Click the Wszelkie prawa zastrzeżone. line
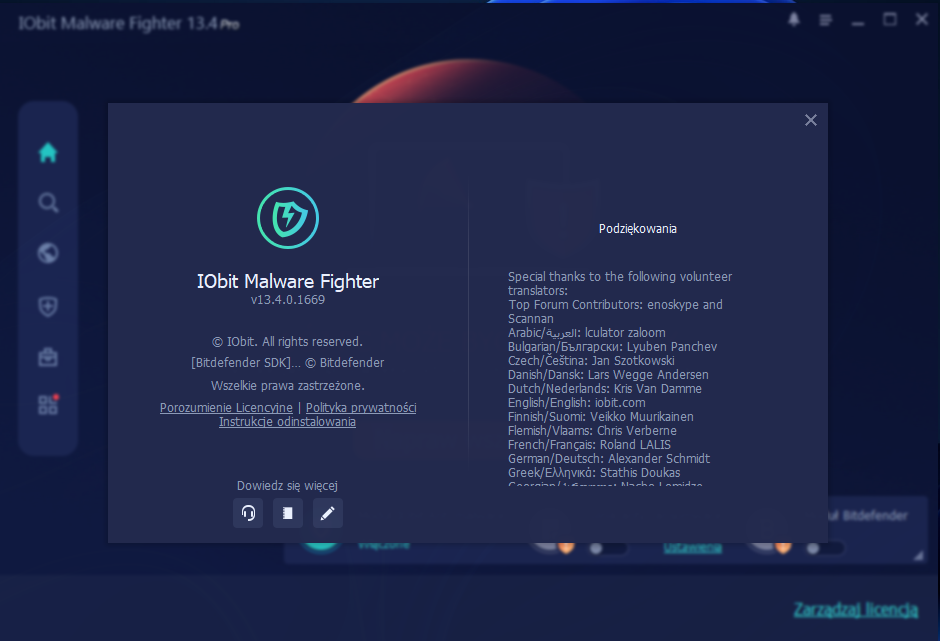The image size is (940, 641). click(x=288, y=386)
